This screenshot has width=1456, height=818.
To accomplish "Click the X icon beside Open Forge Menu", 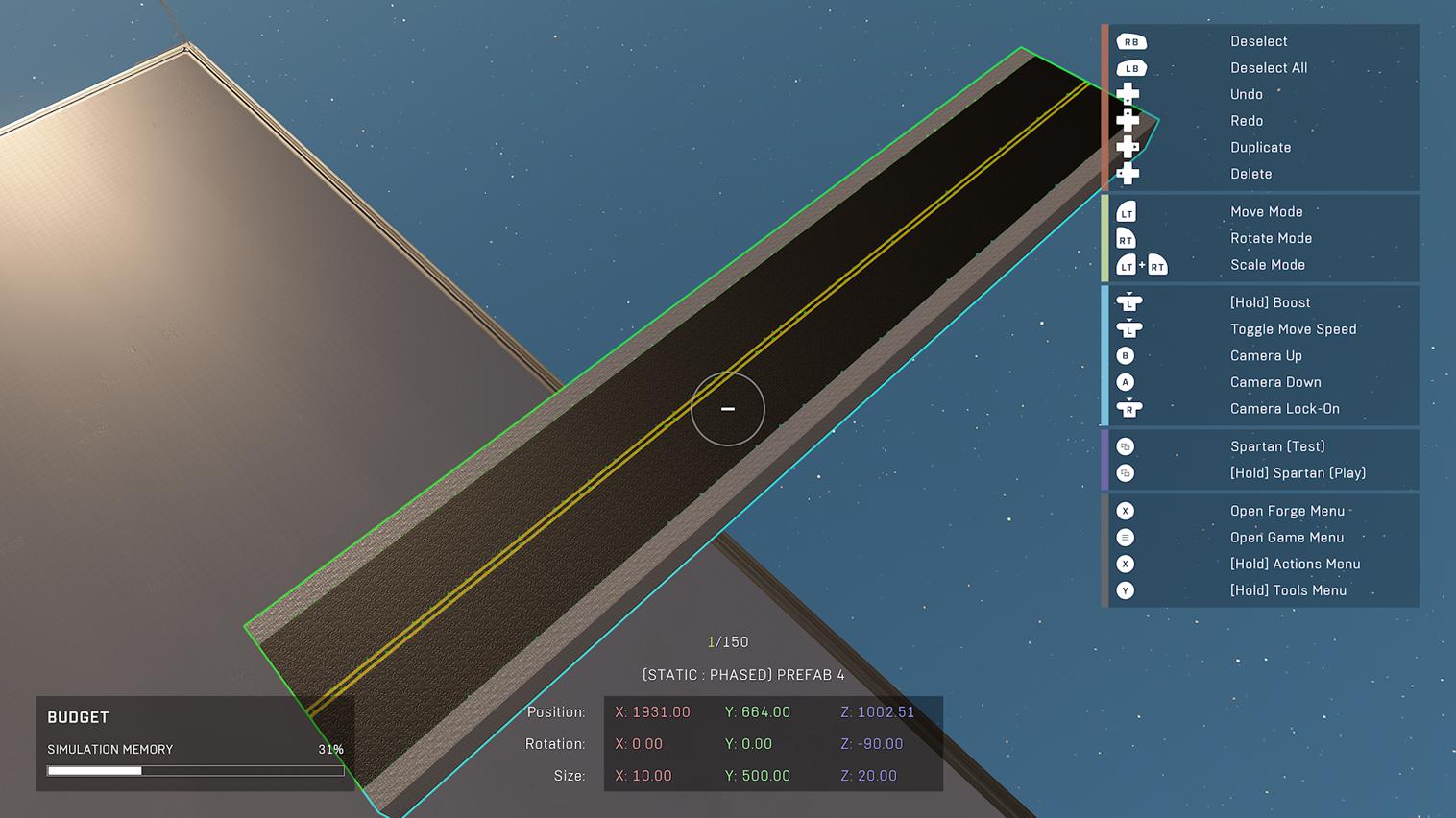I will tap(1126, 511).
